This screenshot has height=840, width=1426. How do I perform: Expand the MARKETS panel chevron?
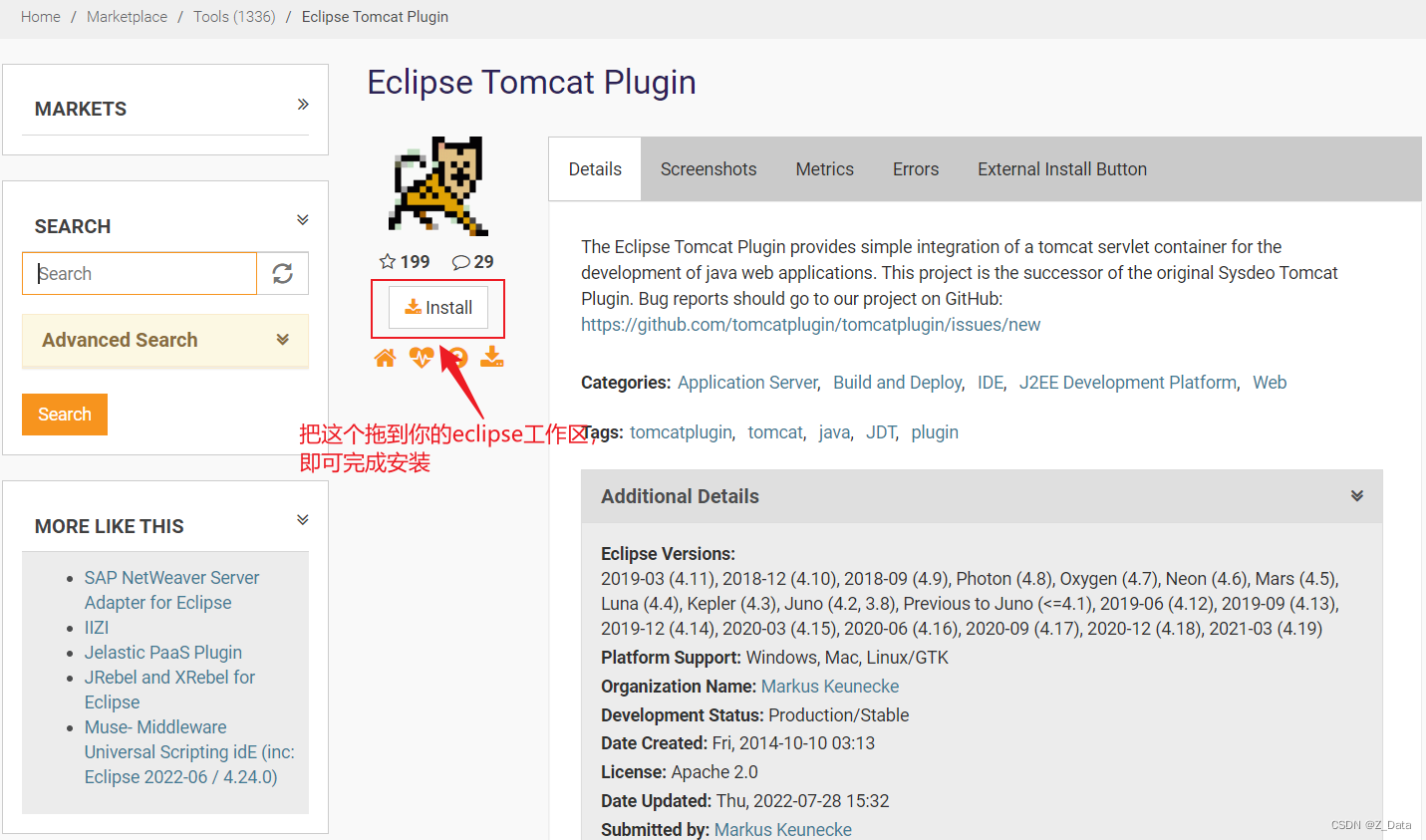[302, 103]
